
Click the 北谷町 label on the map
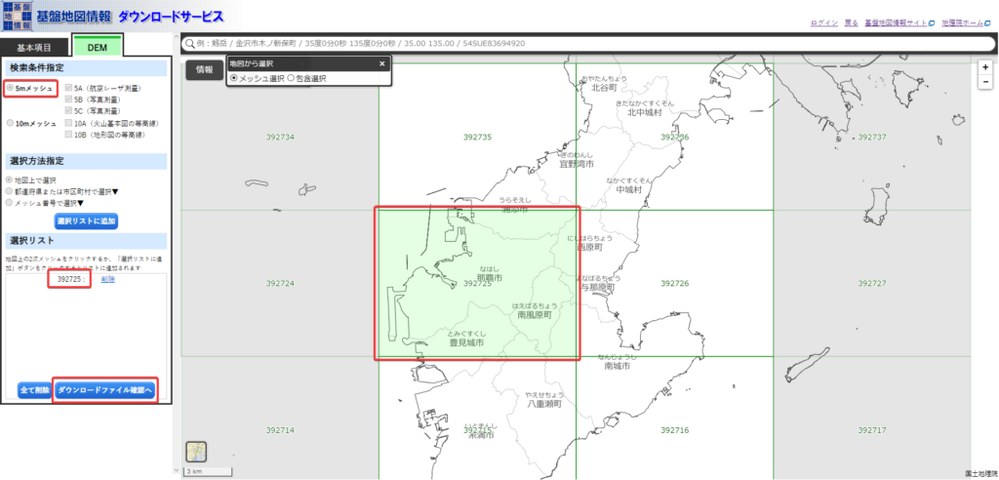click(604, 87)
